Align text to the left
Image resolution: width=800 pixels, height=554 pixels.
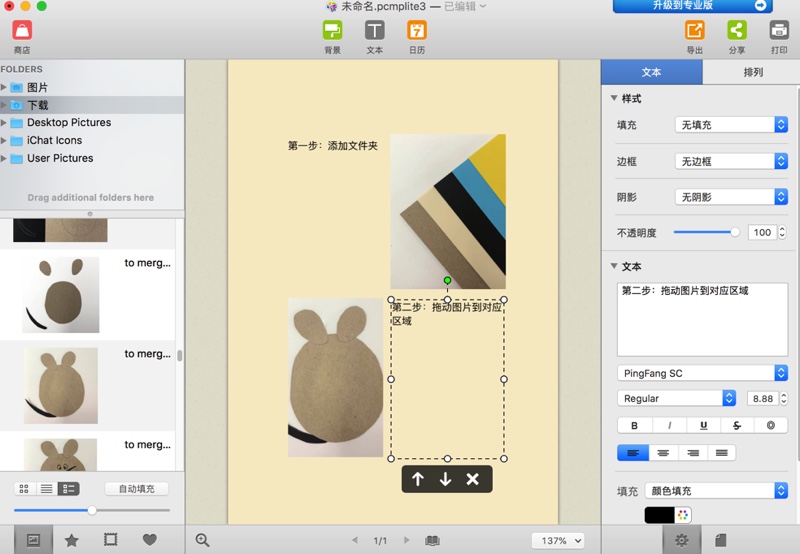click(x=633, y=452)
